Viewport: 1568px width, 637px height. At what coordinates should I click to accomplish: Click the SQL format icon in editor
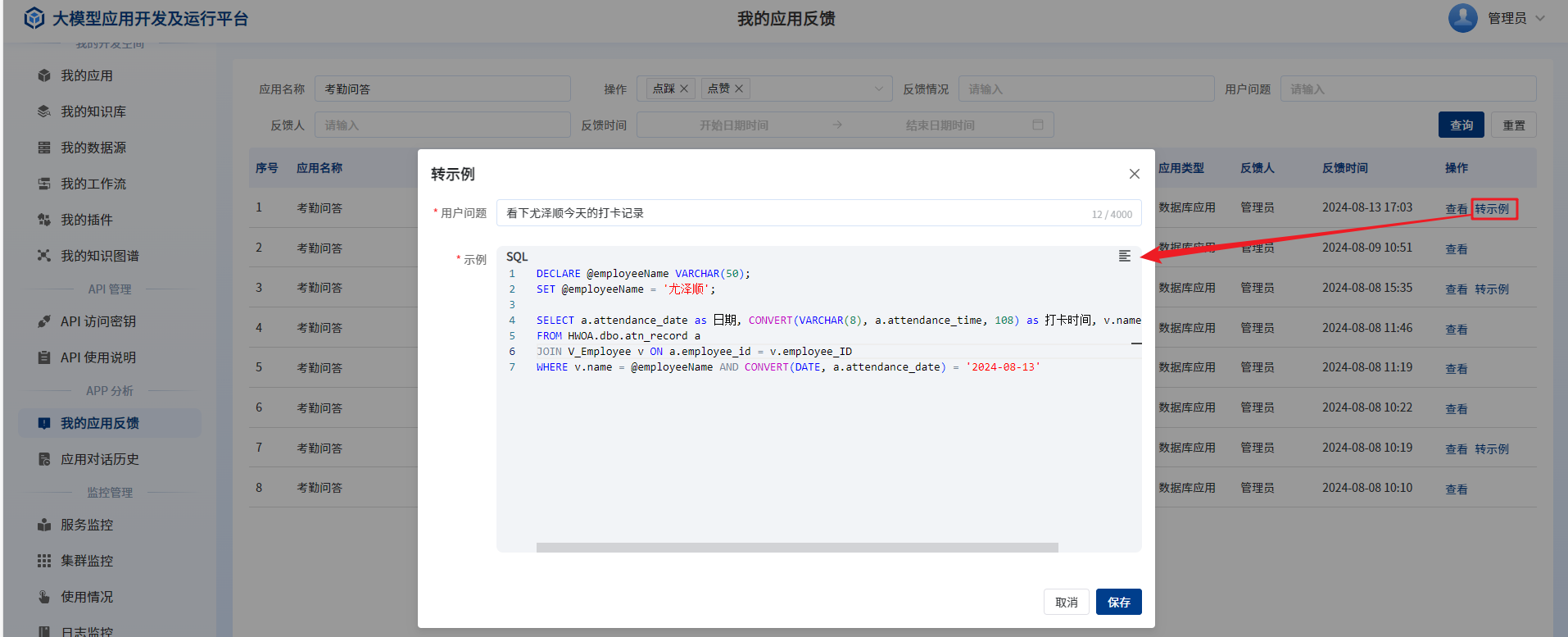click(1124, 257)
